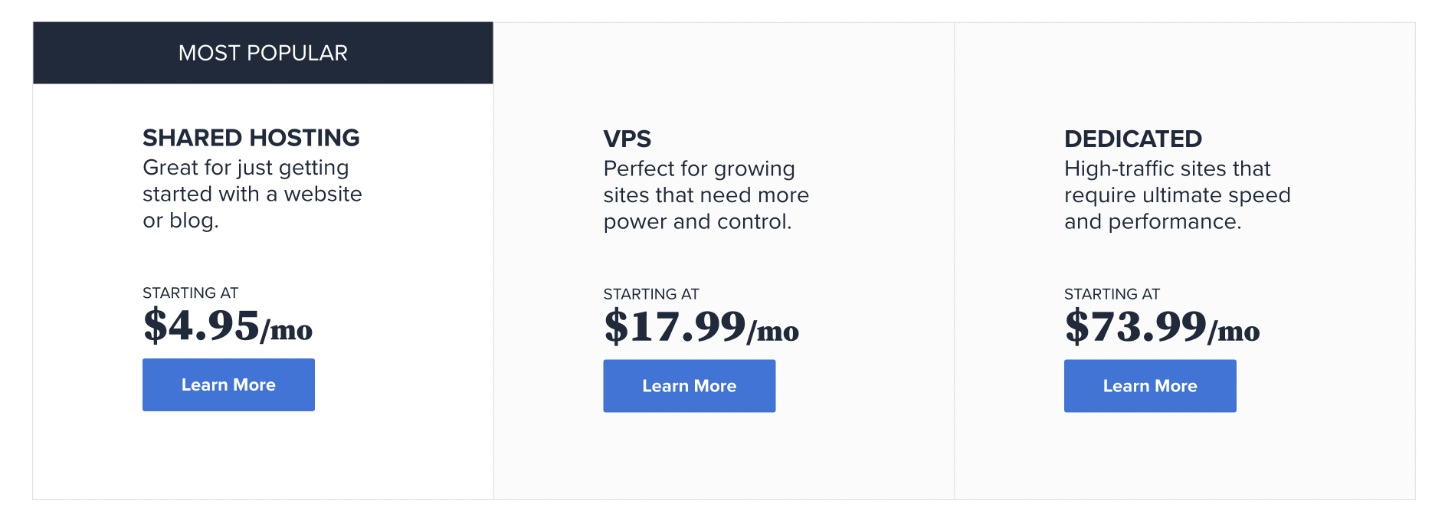The image size is (1440, 525).
Task: Click the $4.95 price text
Action: [x=200, y=325]
